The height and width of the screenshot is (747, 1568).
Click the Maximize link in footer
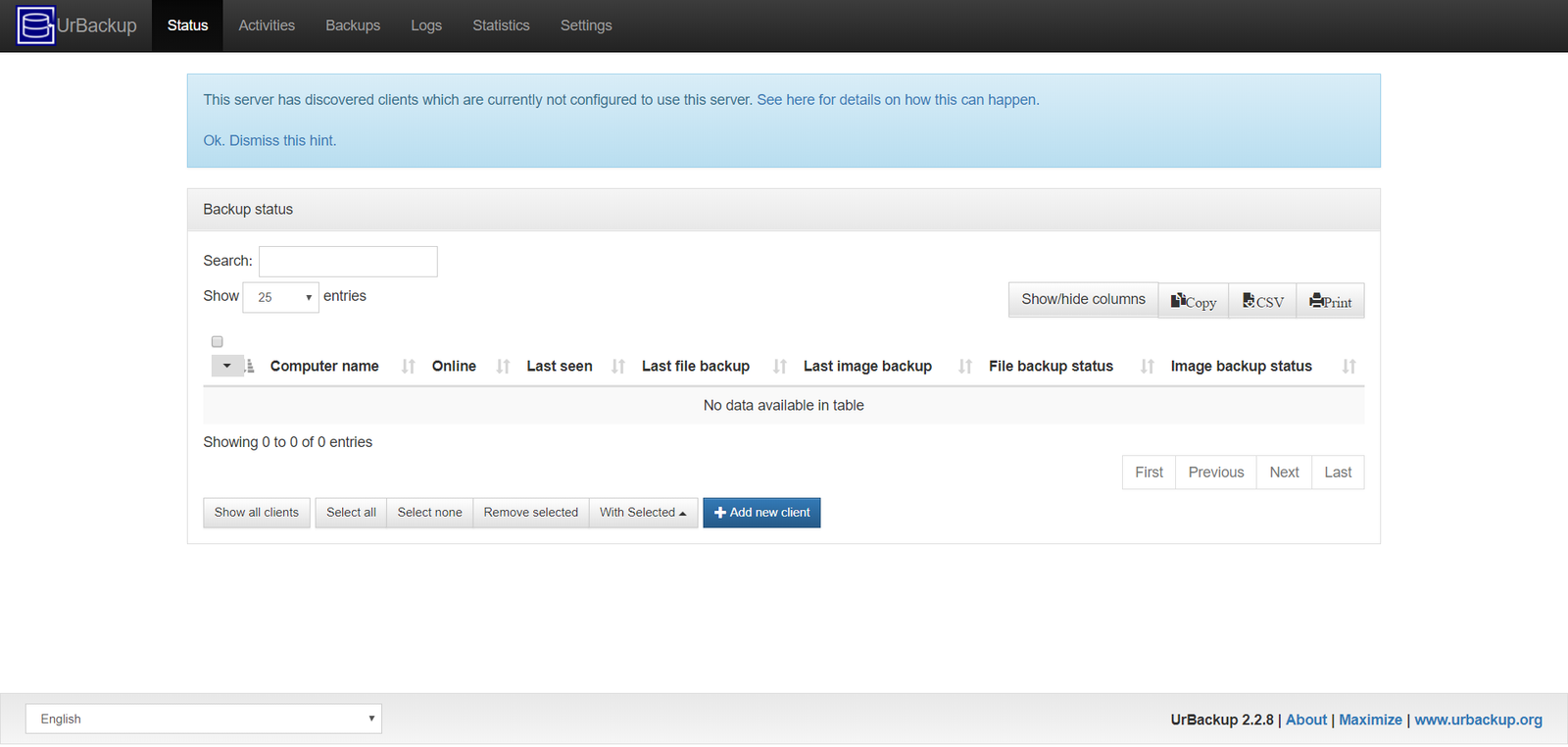point(1370,720)
